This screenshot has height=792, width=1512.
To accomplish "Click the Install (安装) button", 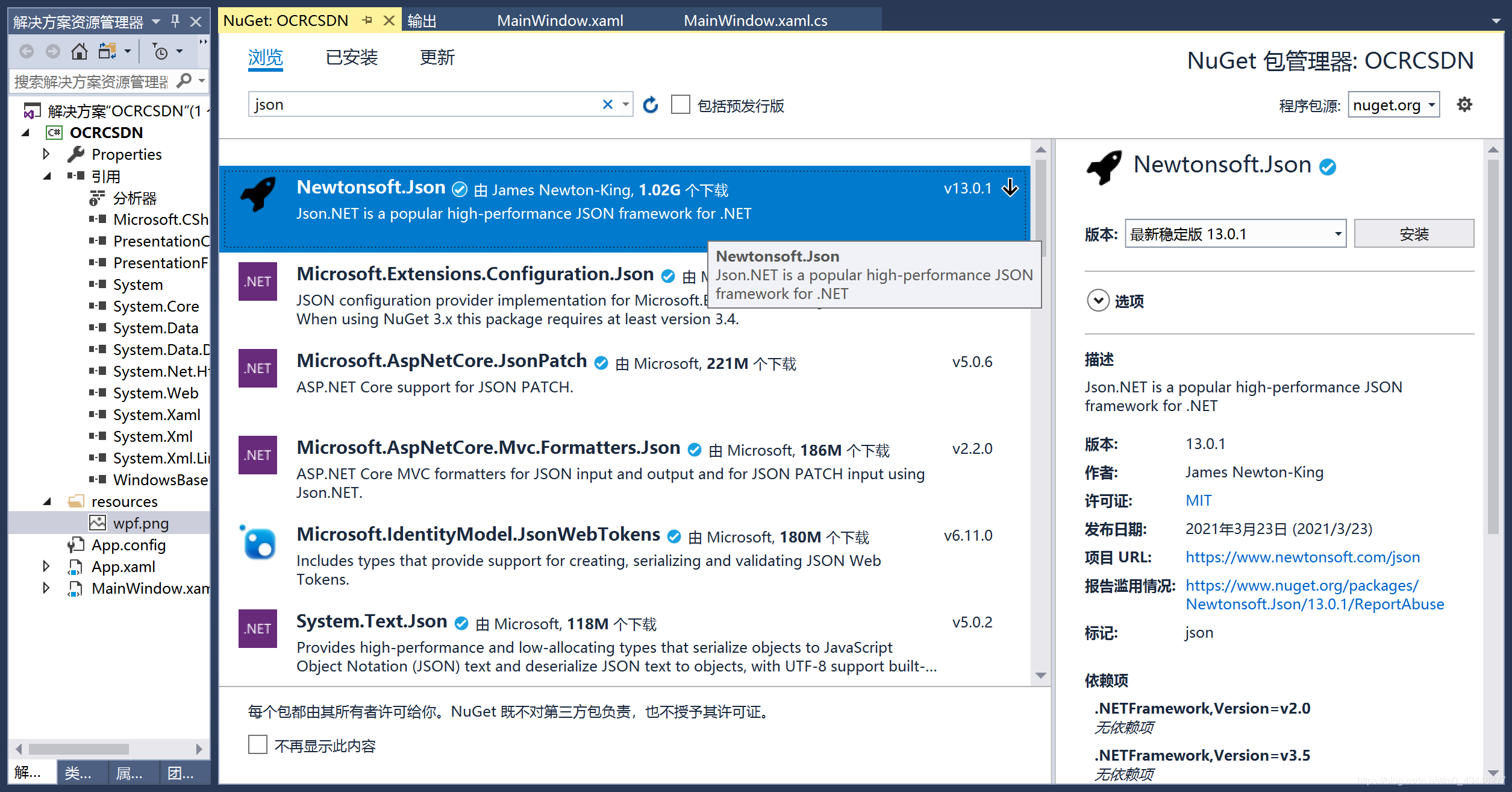I will pyautogui.click(x=1414, y=233).
